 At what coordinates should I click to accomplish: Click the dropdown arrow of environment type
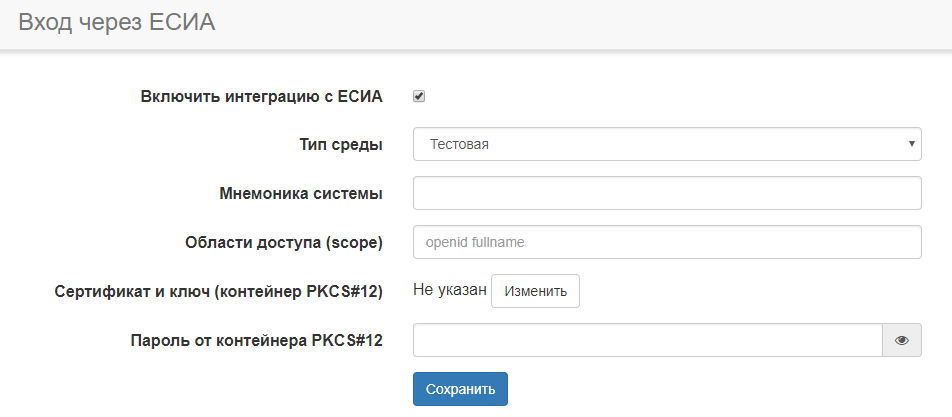click(x=911, y=144)
